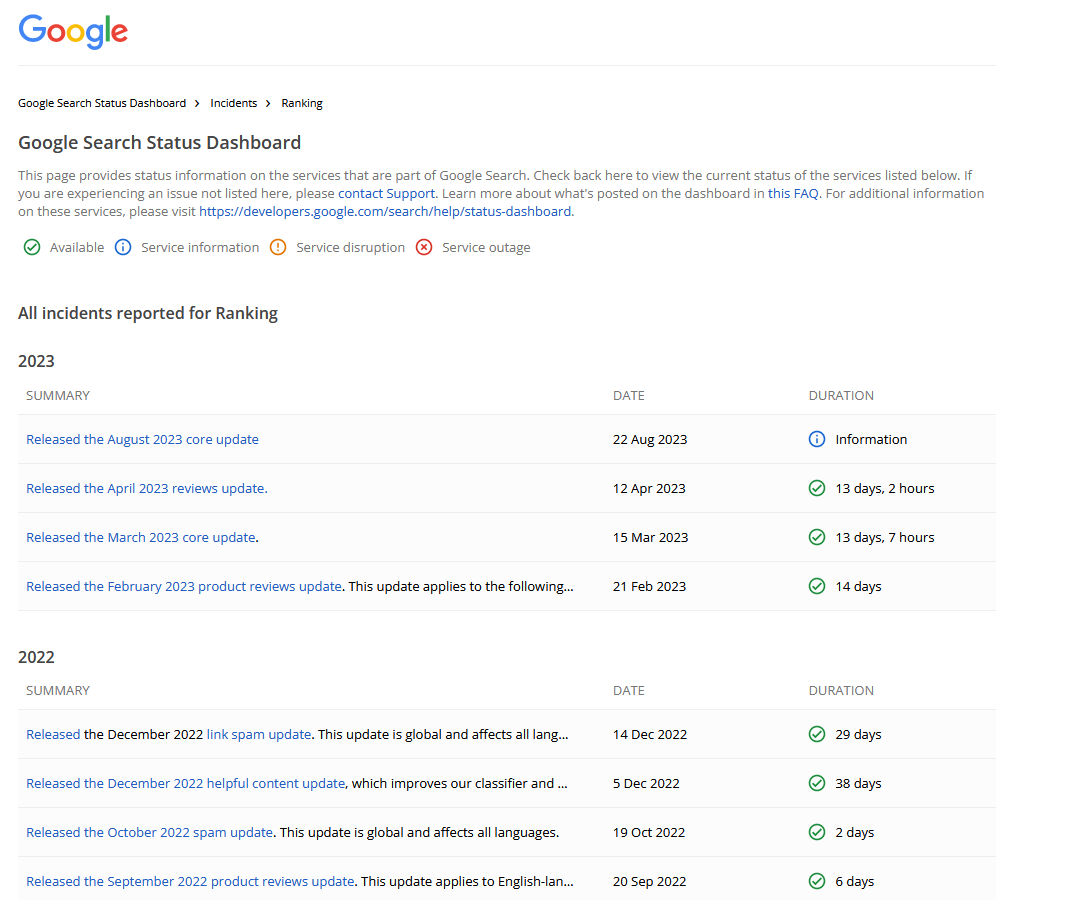This screenshot has height=900, width=1078.
Task: Click the green Available legend icon
Action: (x=32, y=248)
